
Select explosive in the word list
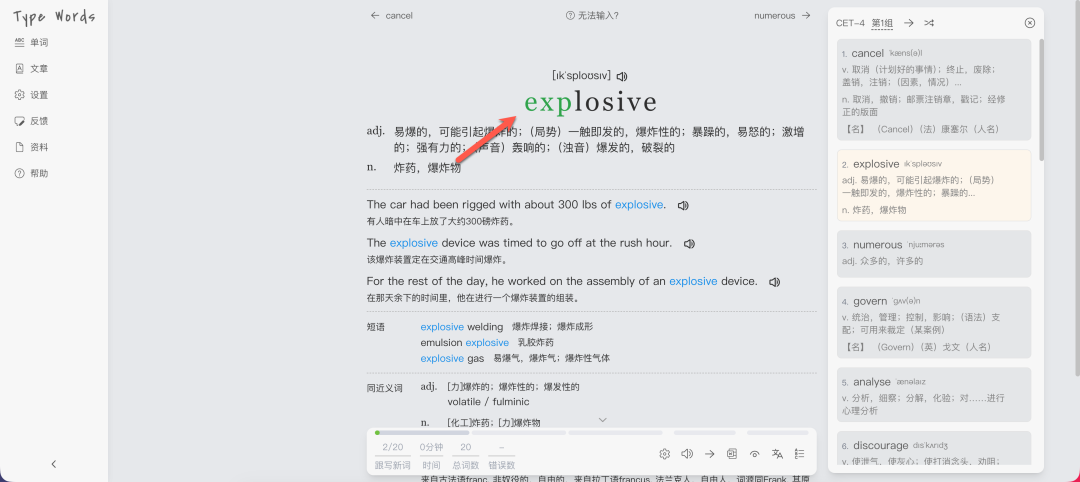(x=934, y=185)
